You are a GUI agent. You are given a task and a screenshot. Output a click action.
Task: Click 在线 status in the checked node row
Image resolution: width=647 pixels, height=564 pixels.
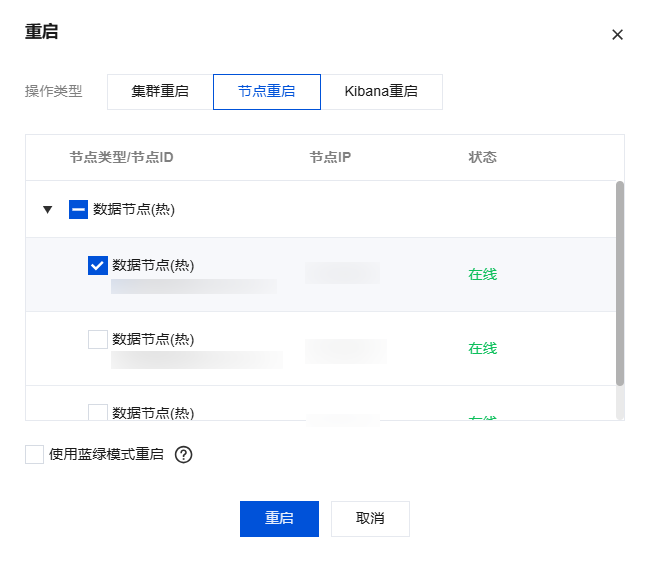point(483,275)
